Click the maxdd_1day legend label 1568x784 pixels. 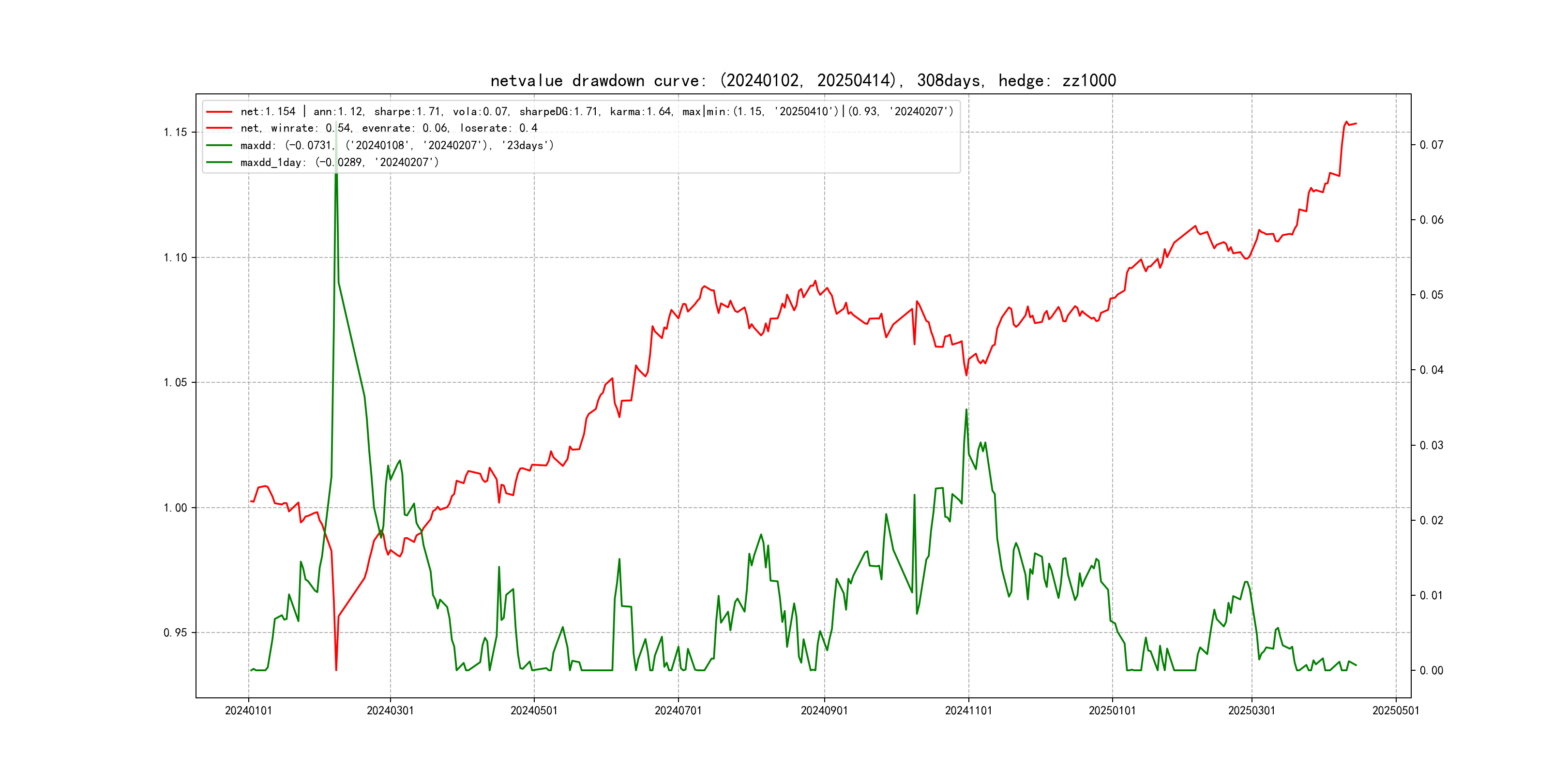(x=339, y=163)
